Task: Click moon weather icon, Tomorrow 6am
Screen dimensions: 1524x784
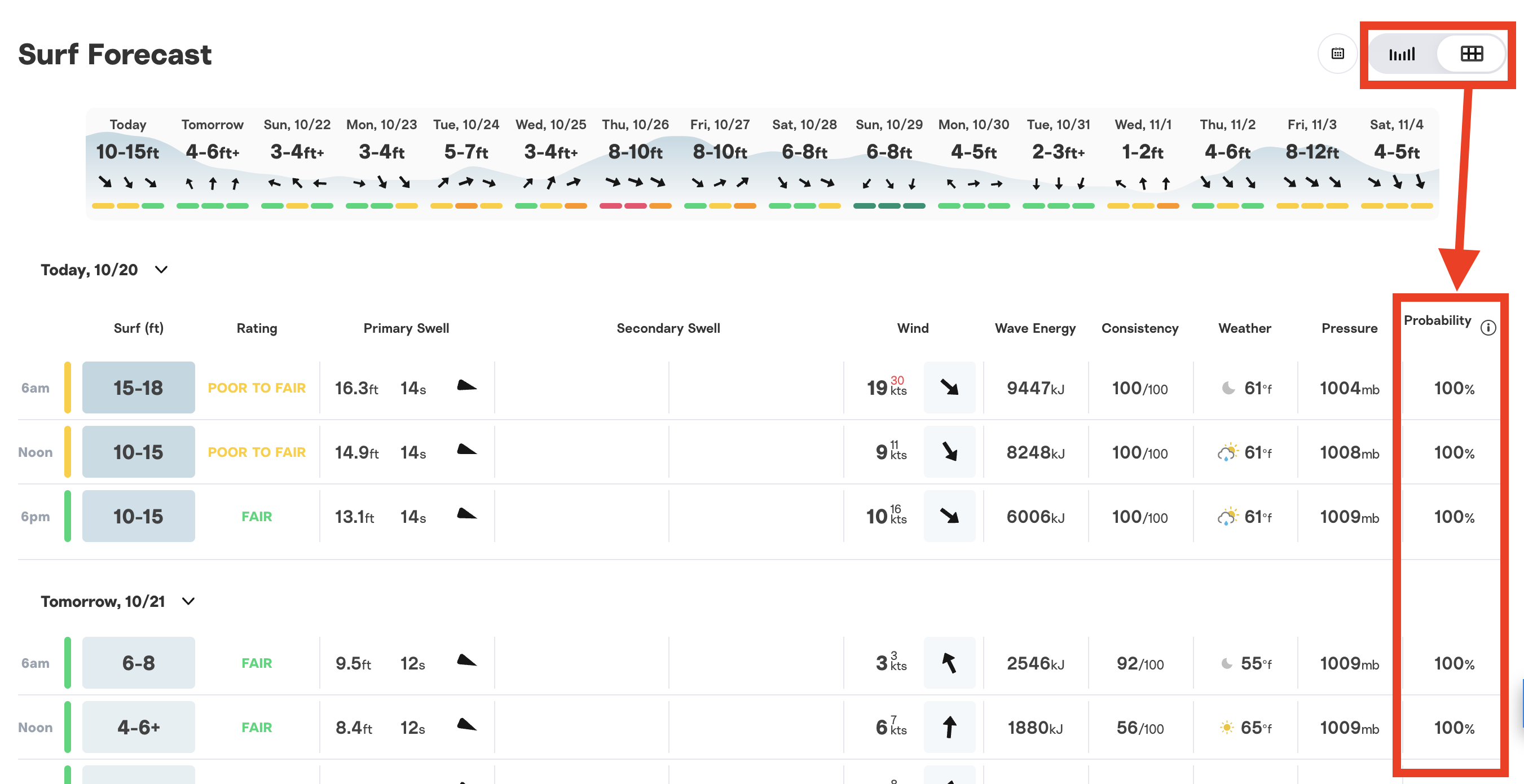Action: (1227, 663)
